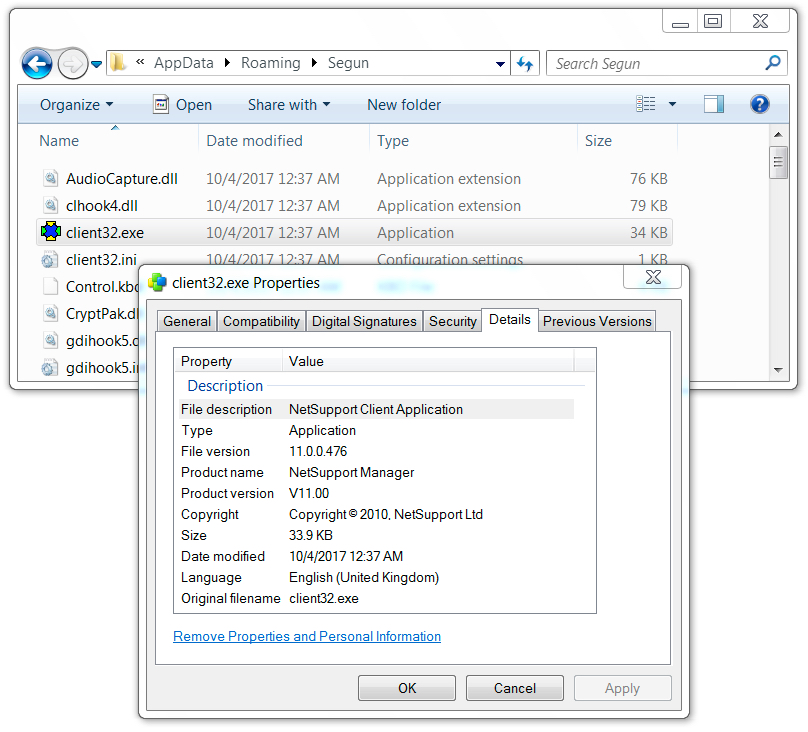This screenshot has width=808, height=732.
Task: Click the AudioCapture.dll file name
Action: (122, 179)
